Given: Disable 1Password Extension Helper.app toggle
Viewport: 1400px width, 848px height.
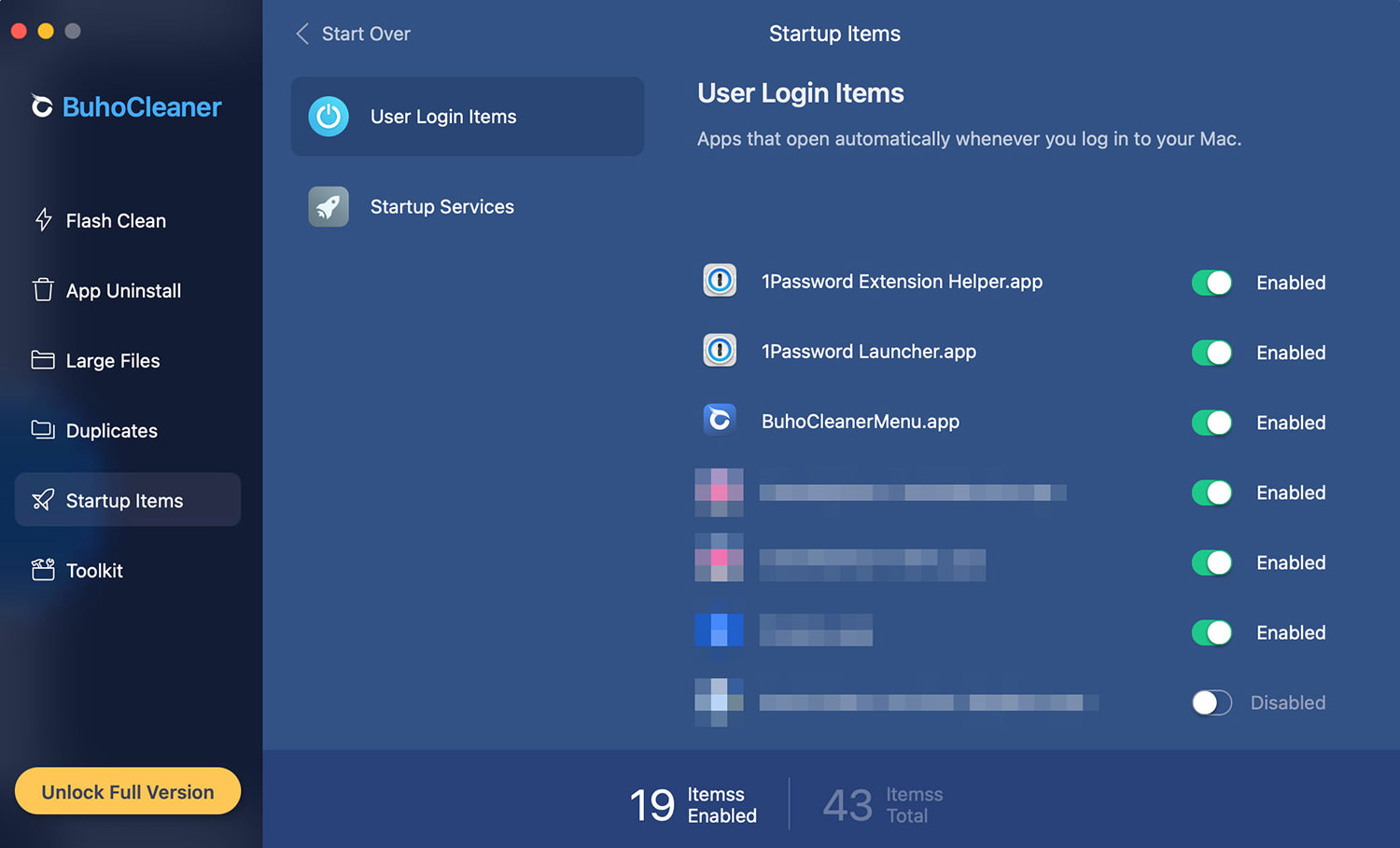Looking at the screenshot, I should click(x=1211, y=283).
